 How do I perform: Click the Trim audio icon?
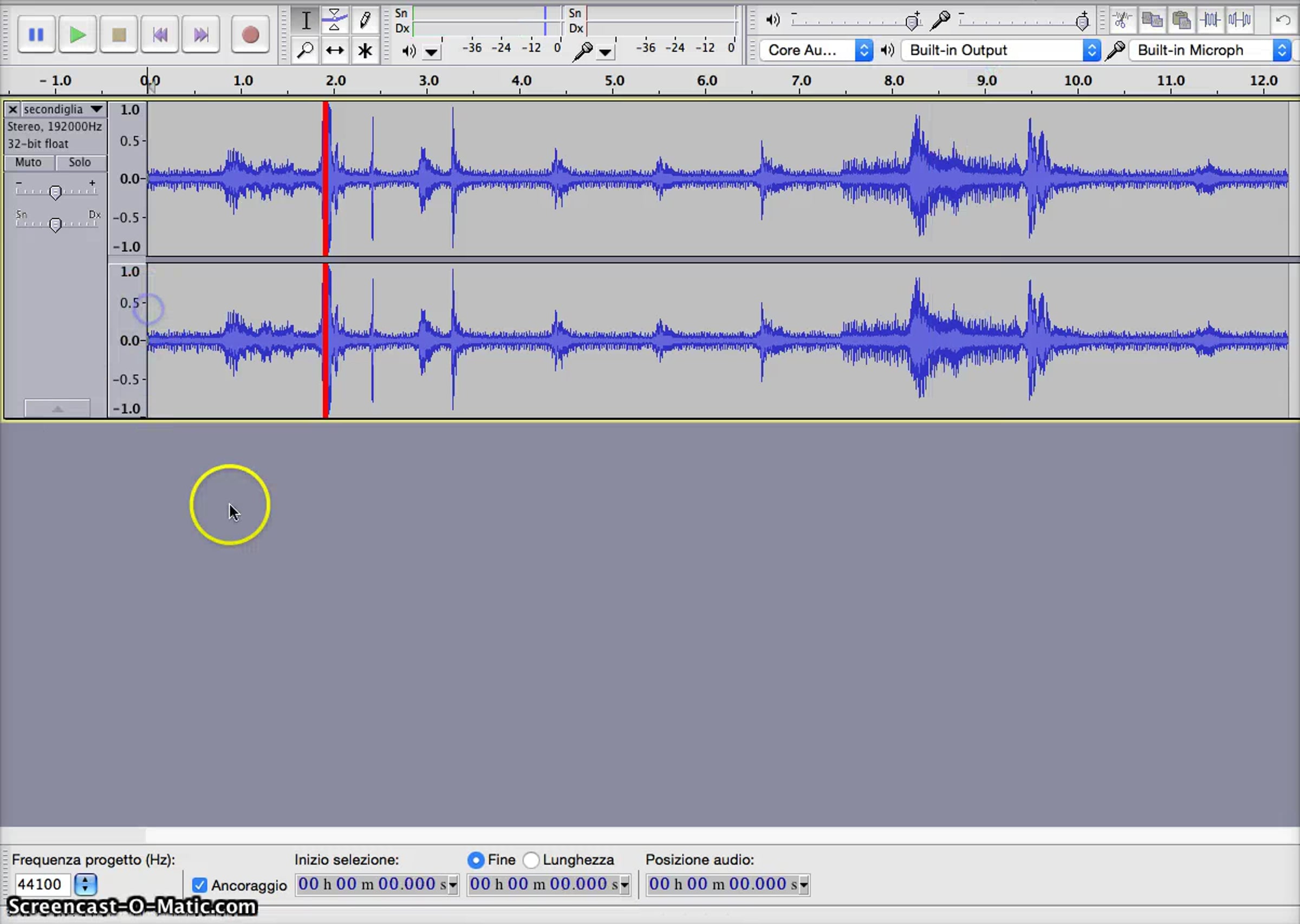click(1211, 21)
